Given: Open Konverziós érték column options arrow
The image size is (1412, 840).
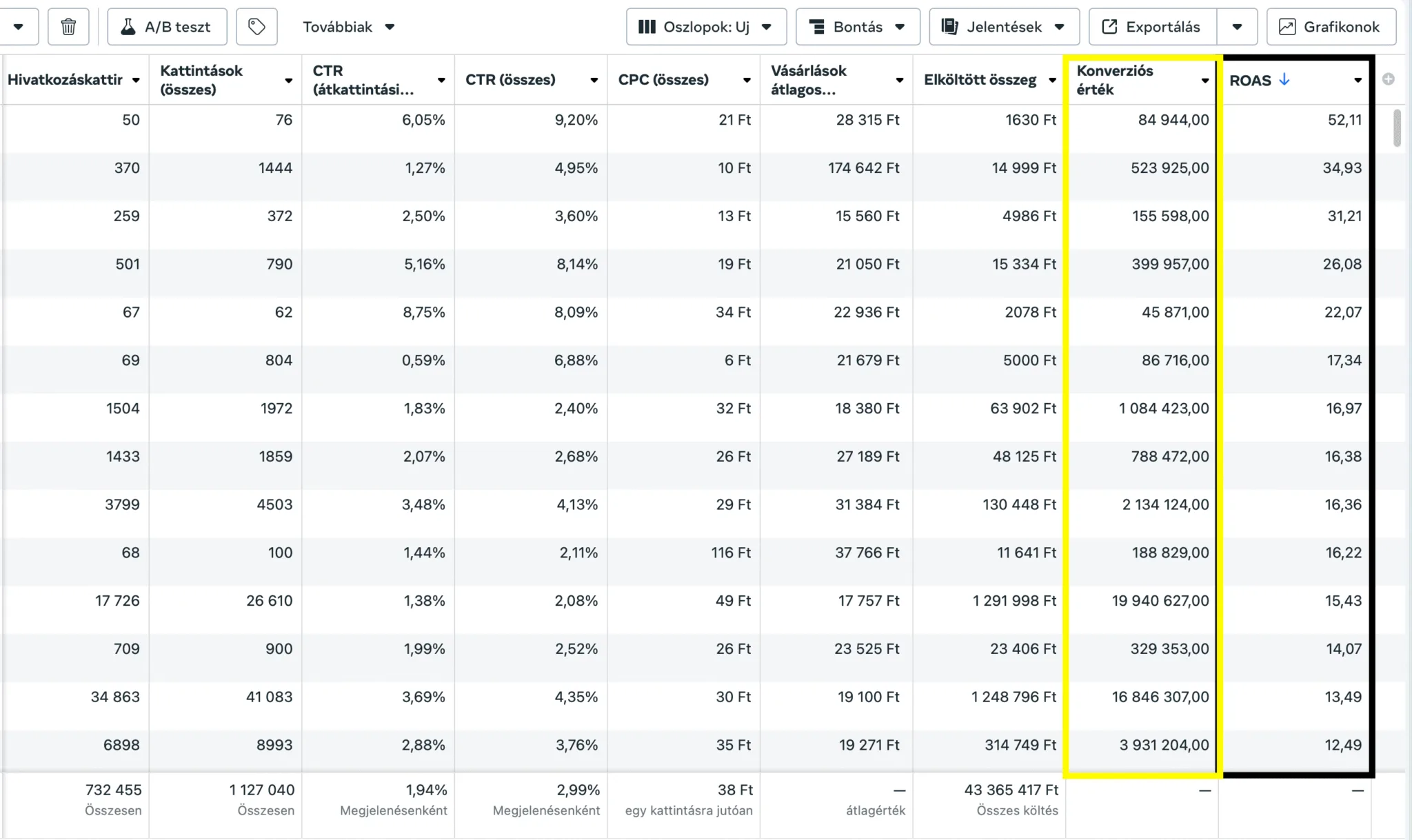Looking at the screenshot, I should pyautogui.click(x=1204, y=81).
